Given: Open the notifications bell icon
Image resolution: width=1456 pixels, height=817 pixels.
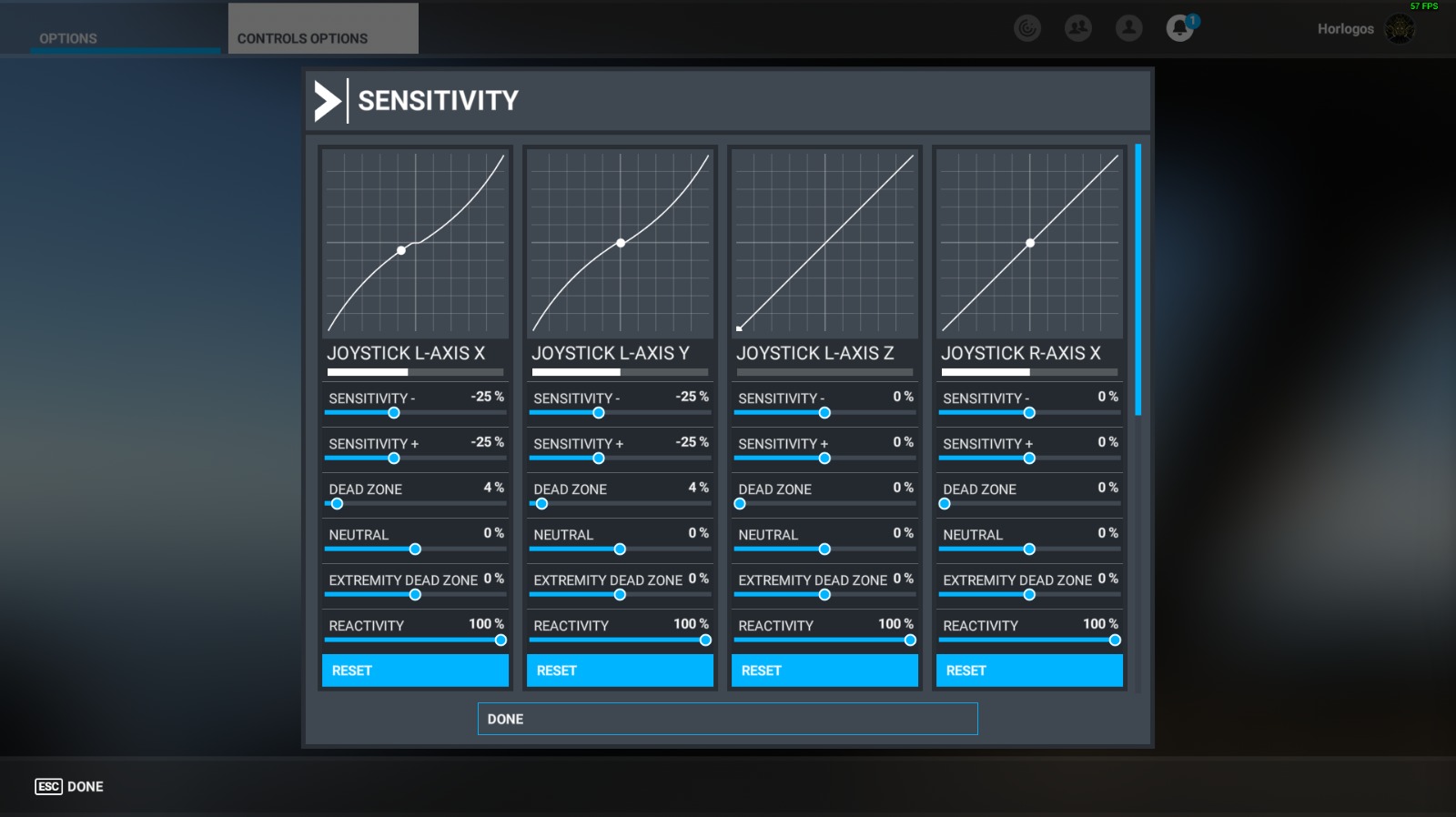Looking at the screenshot, I should [1180, 28].
